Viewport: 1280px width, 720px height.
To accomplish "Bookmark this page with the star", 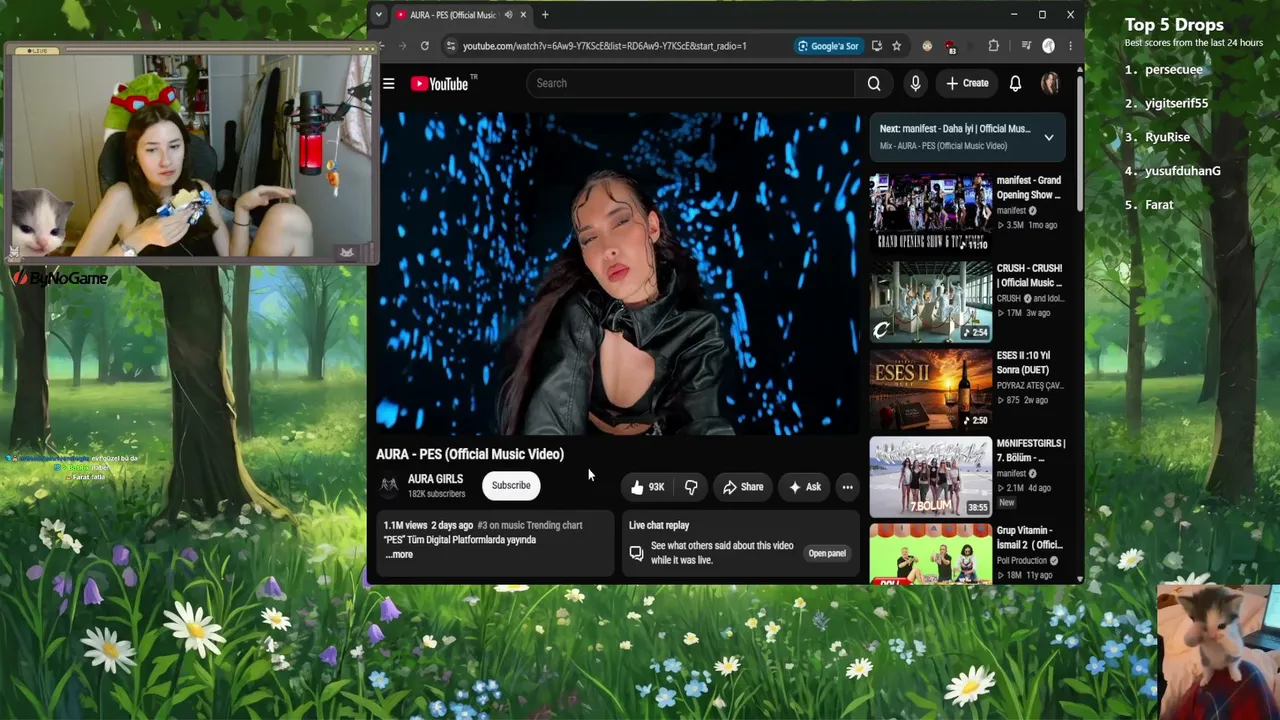I will [897, 46].
